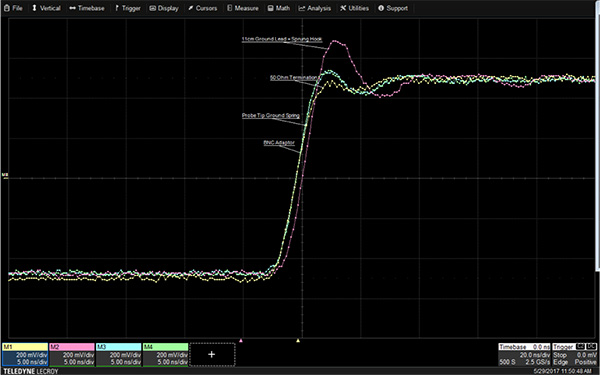Select the M4 memory trace descriptor

(x=165, y=355)
